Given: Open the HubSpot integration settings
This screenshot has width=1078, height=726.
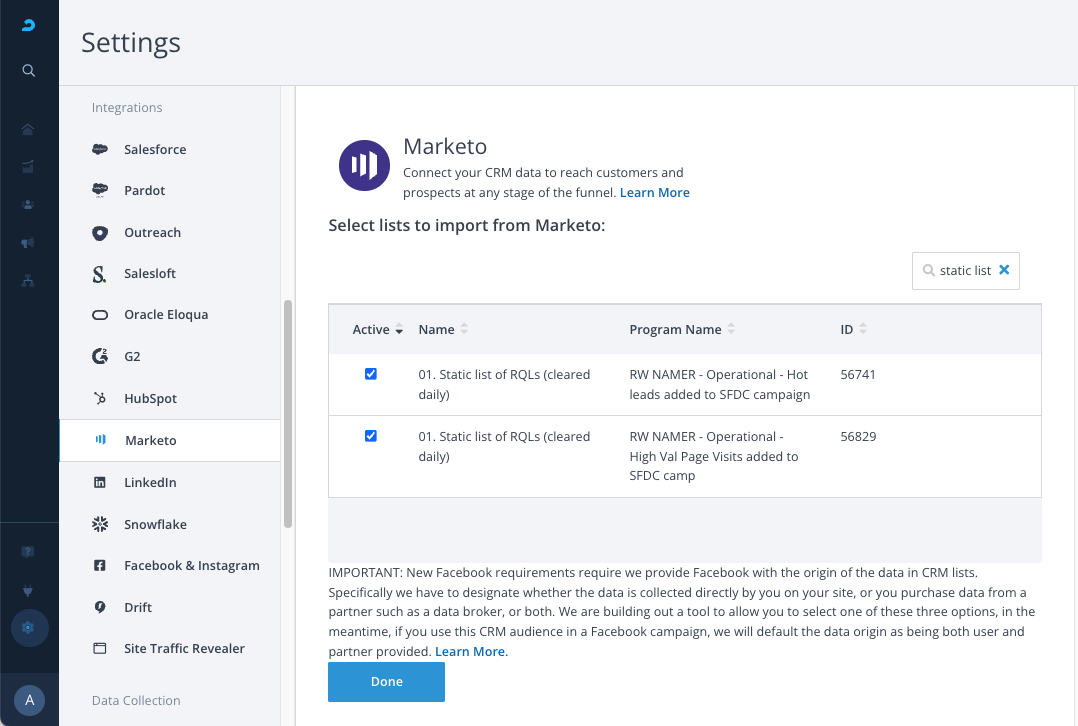Looking at the screenshot, I should [x=150, y=398].
